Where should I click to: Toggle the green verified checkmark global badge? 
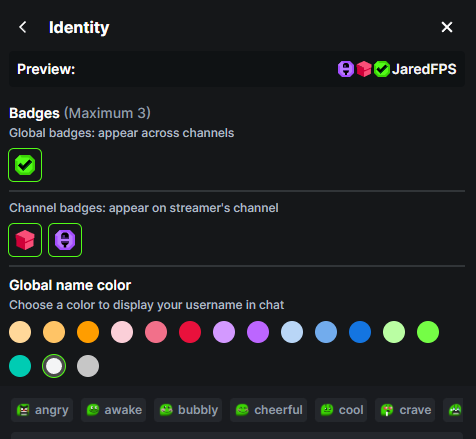click(25, 165)
